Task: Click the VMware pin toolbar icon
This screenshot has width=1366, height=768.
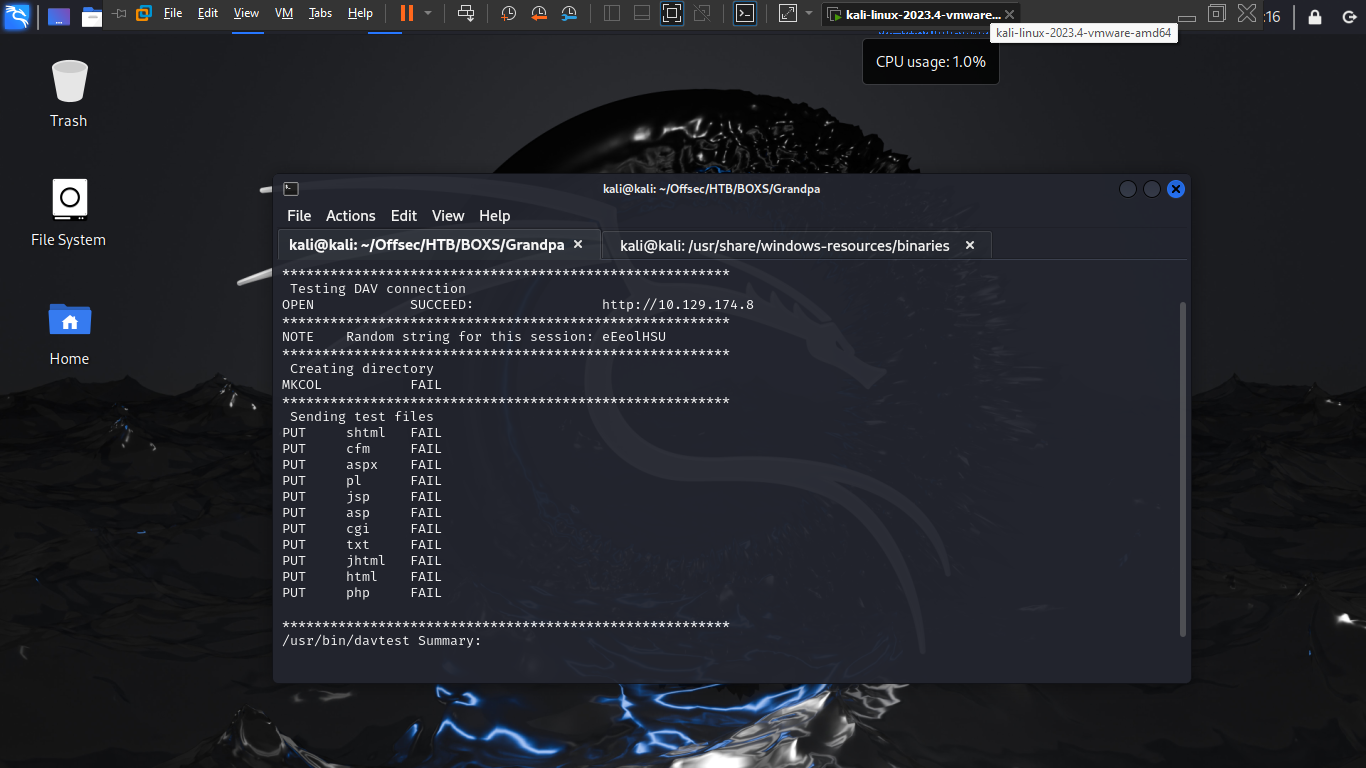Action: click(120, 13)
